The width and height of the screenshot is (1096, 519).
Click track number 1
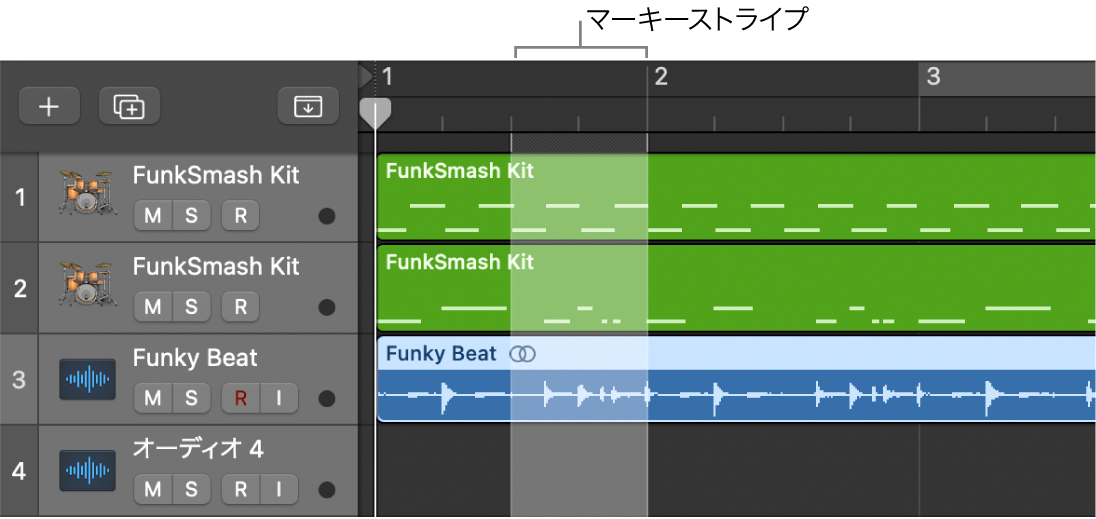[19, 198]
